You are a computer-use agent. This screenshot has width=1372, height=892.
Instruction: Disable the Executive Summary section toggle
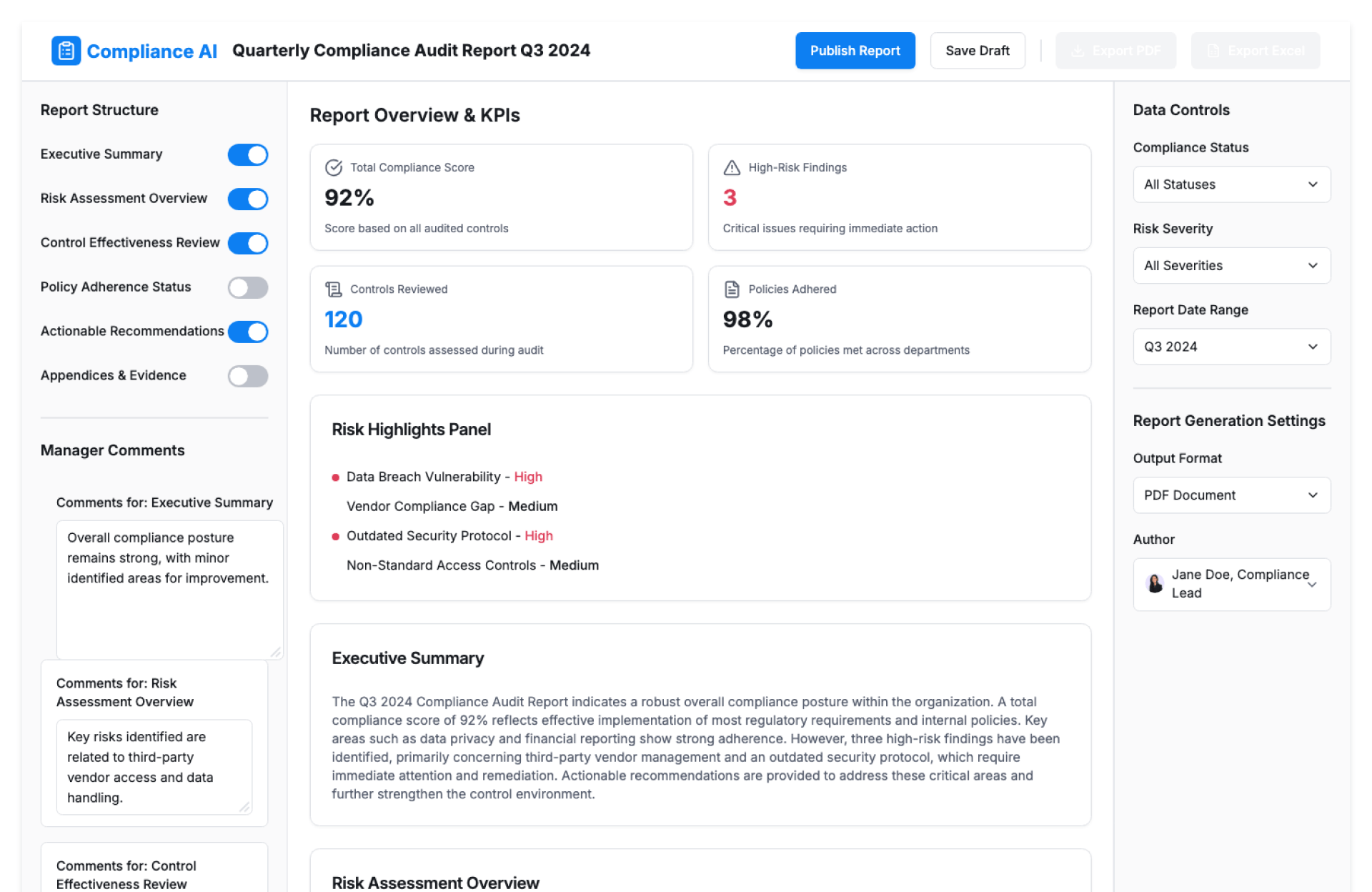pos(248,154)
